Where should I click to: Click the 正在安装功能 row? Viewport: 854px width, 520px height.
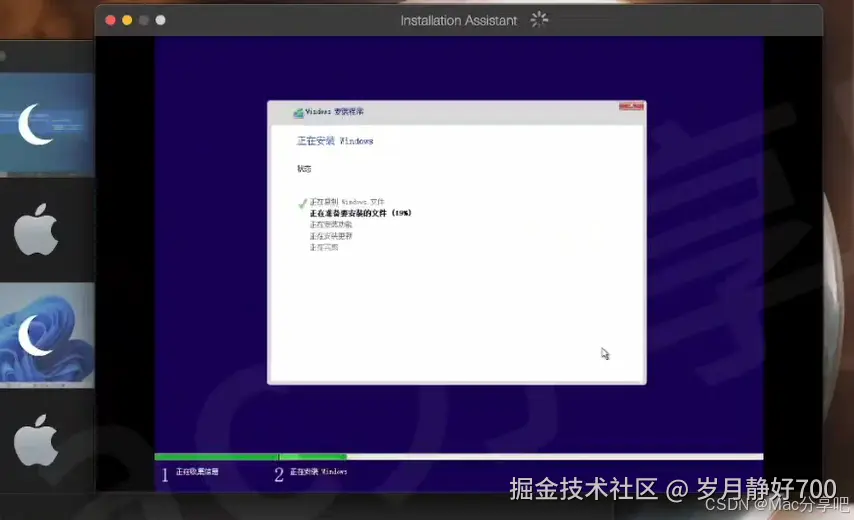coord(331,224)
